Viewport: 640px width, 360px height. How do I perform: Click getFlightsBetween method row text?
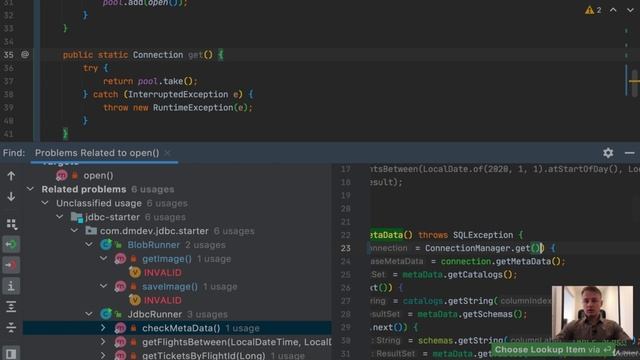pyautogui.click(x=237, y=342)
